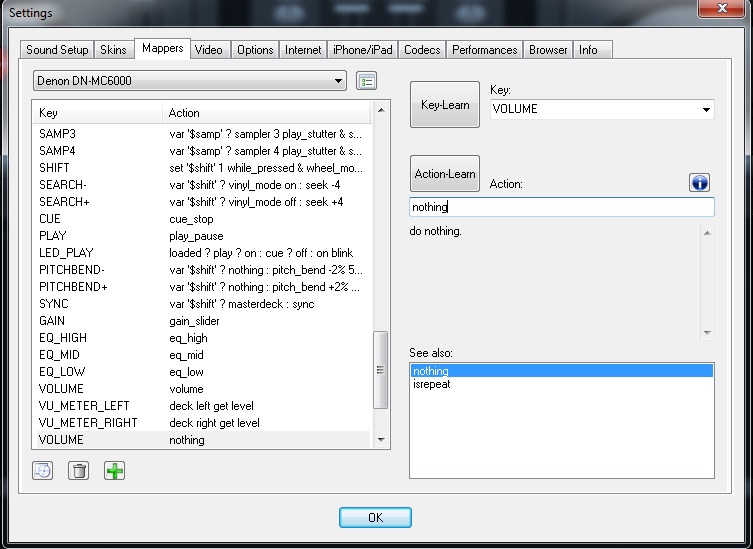Select the EQ_LOW mapping row
The height and width of the screenshot is (549, 753).
click(204, 372)
